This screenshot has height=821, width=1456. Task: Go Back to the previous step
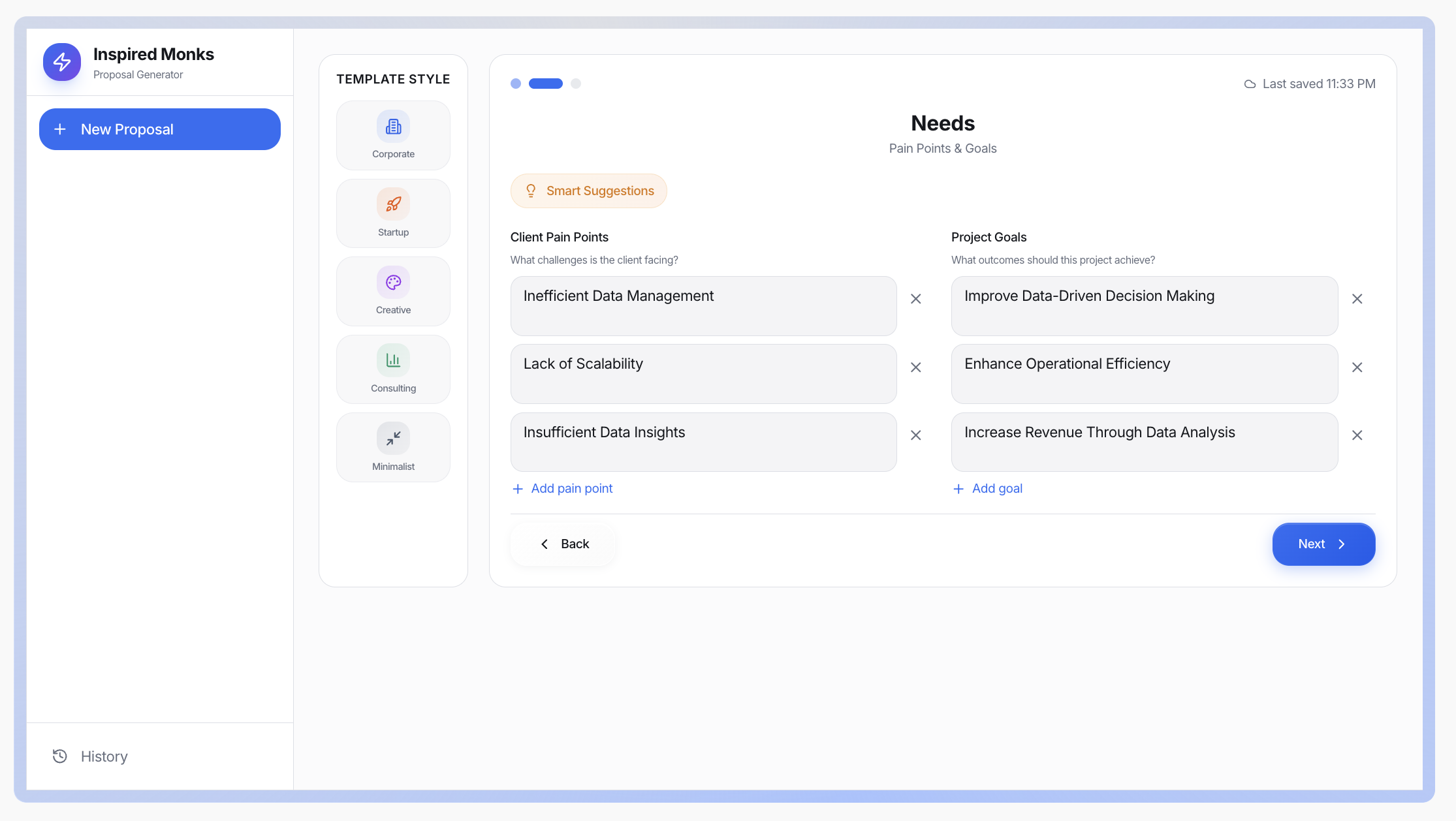pyautogui.click(x=563, y=544)
